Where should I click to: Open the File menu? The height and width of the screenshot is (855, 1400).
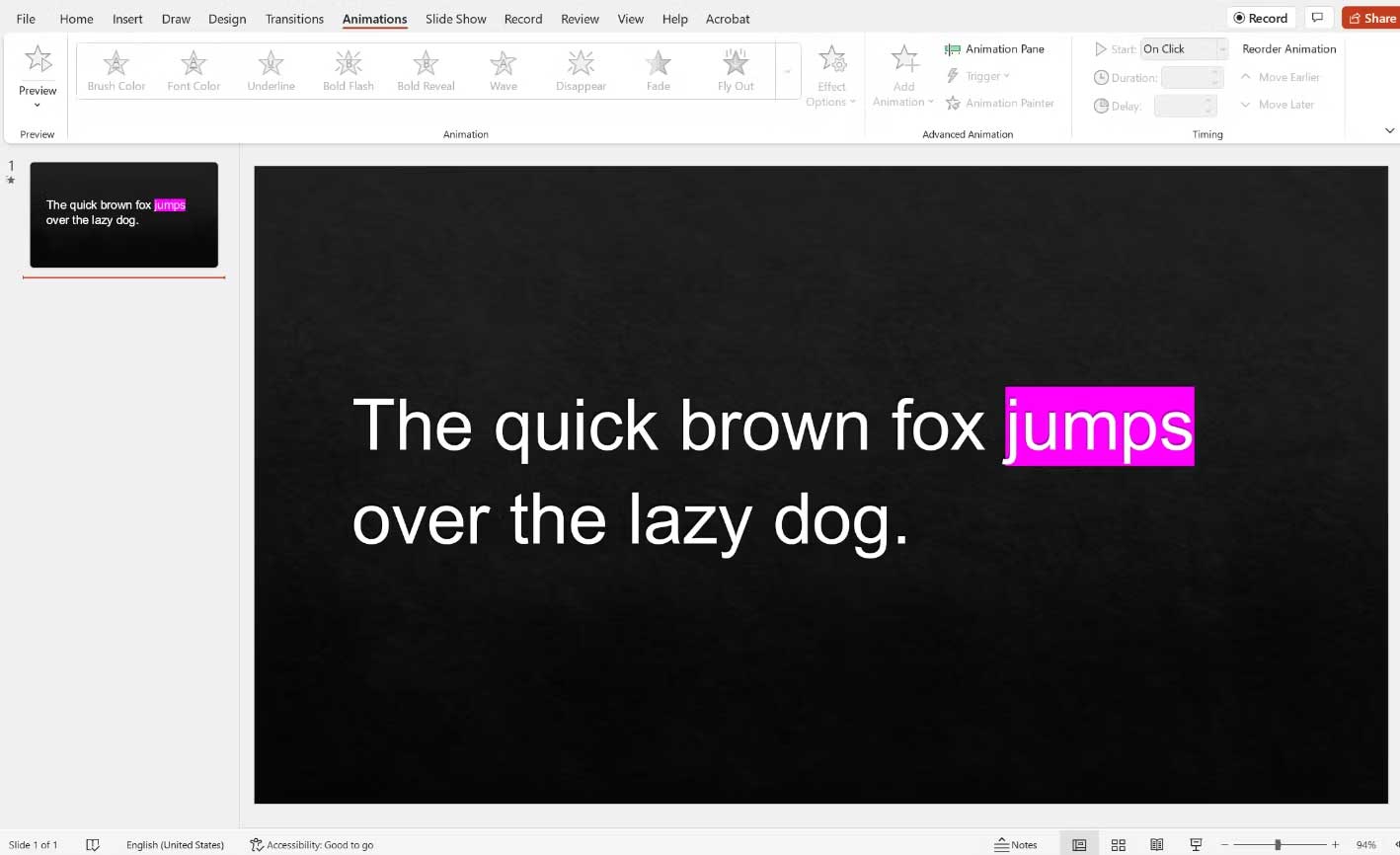tap(26, 19)
